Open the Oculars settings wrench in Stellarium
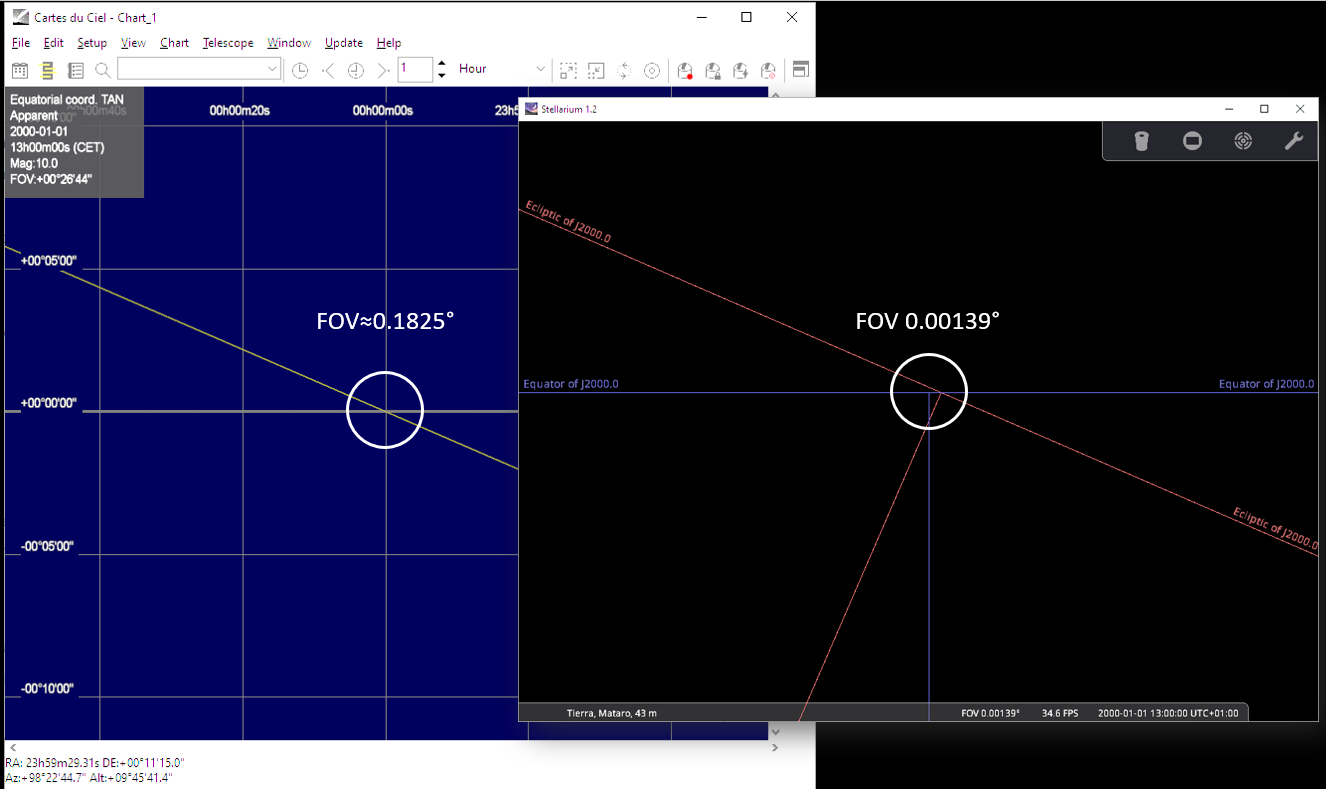The width and height of the screenshot is (1326, 789). click(x=1294, y=141)
